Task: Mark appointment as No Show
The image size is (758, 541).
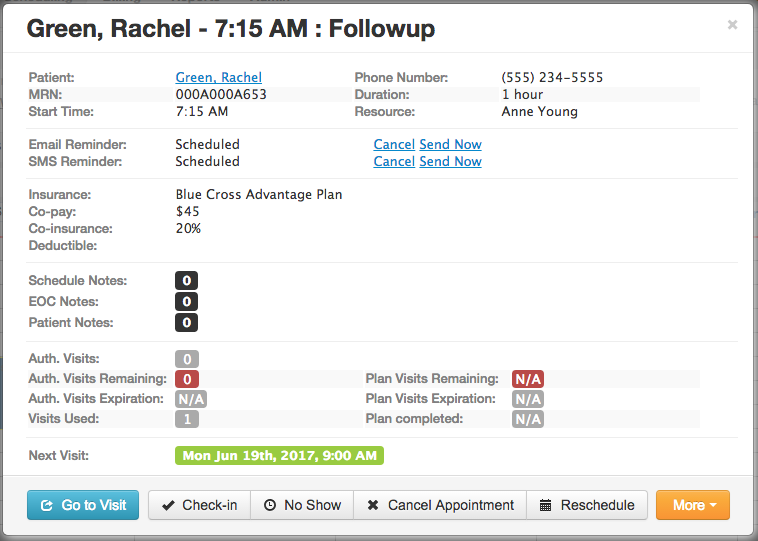Action: 302,505
